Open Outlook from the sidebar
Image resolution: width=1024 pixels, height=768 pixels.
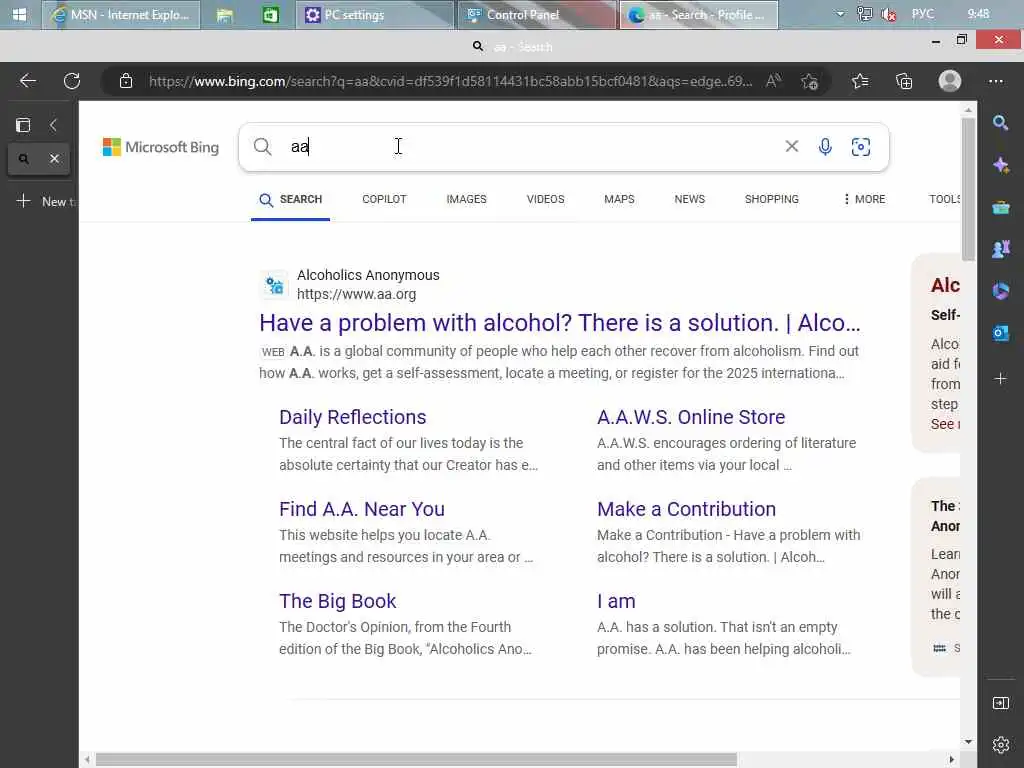1000,333
